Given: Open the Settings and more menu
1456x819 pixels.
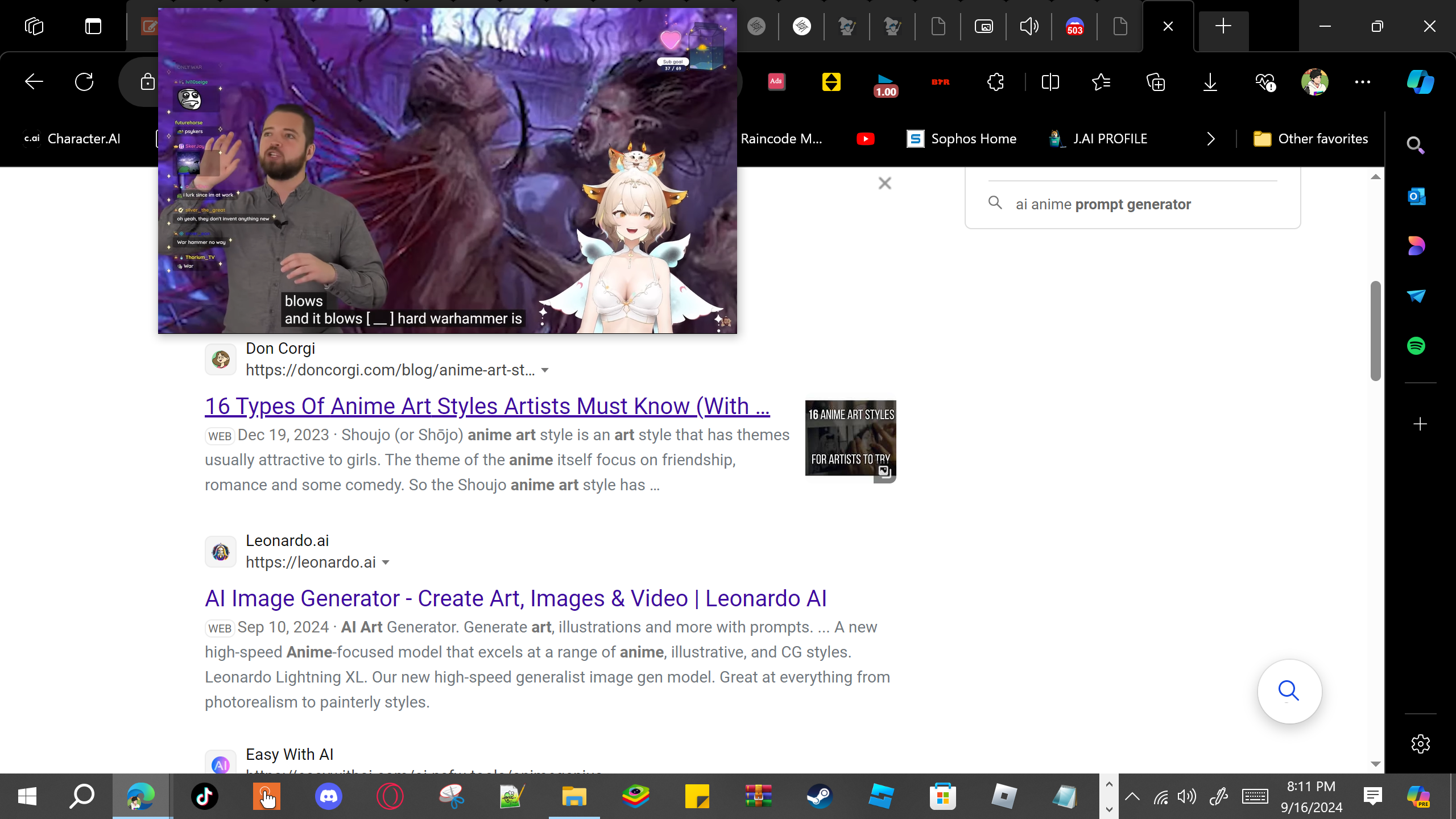Looking at the screenshot, I should pos(1363,82).
